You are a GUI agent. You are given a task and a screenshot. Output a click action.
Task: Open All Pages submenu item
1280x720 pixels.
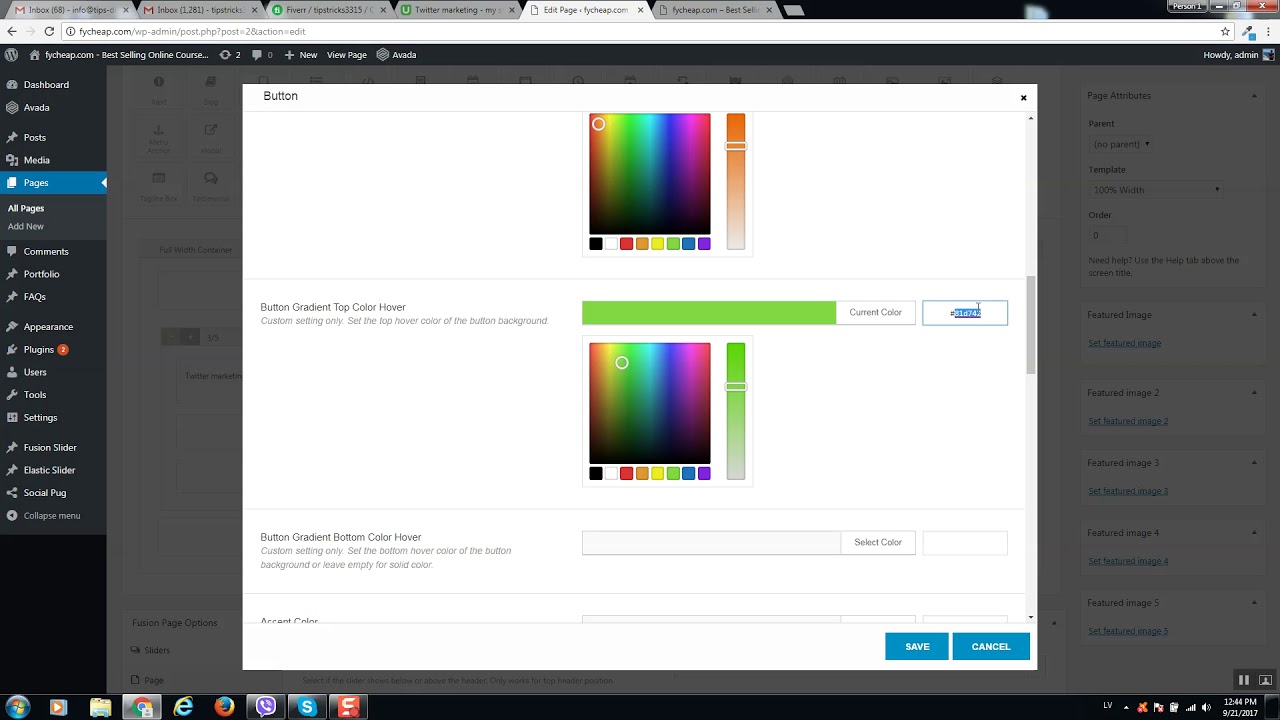(x=26, y=208)
